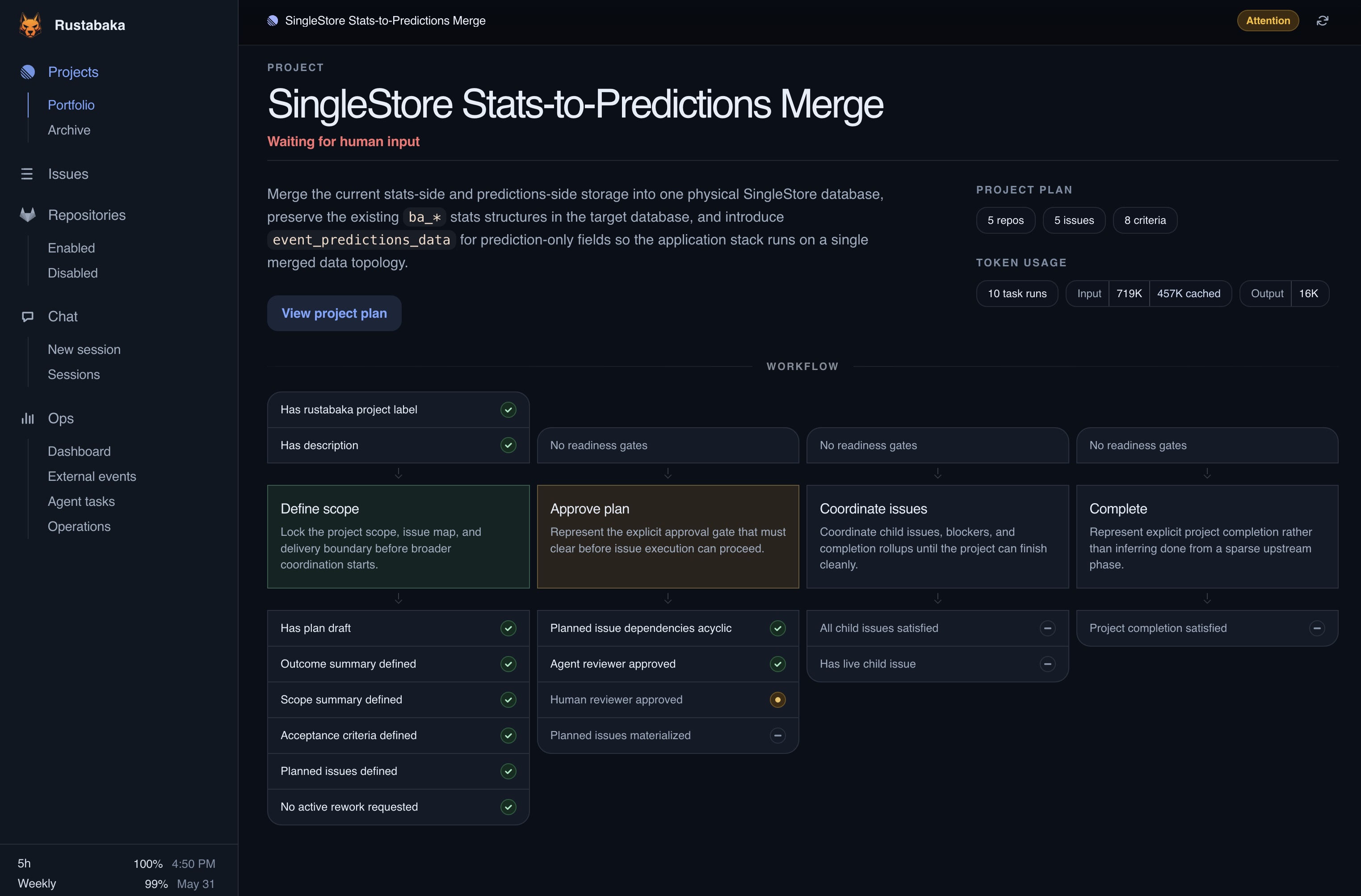Click the Attention status badge
This screenshot has width=1361, height=896.
coord(1268,21)
